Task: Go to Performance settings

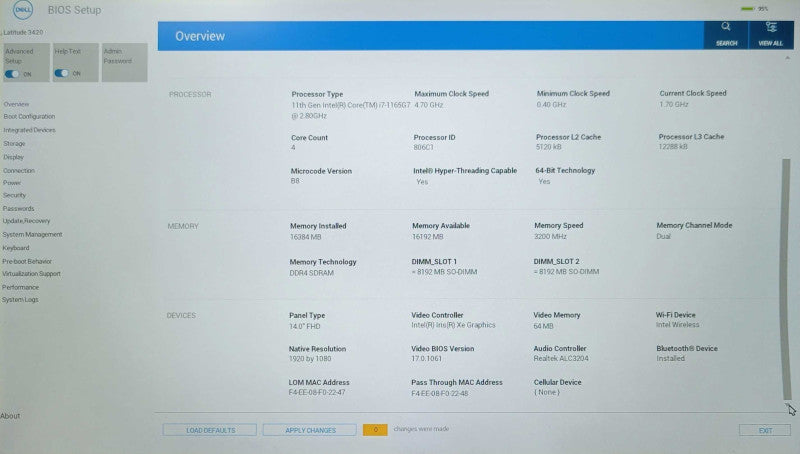Action: click(20, 287)
